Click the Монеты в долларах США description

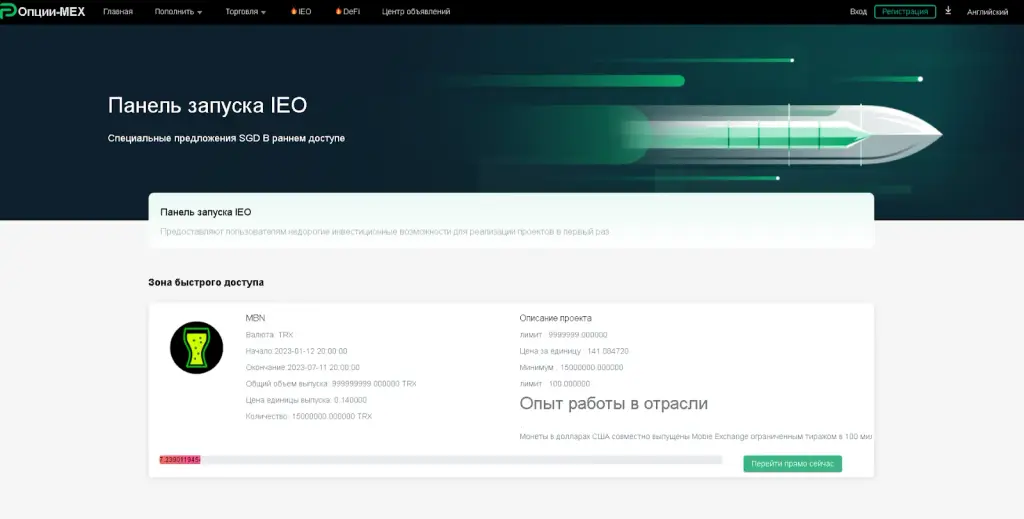[x=696, y=437]
